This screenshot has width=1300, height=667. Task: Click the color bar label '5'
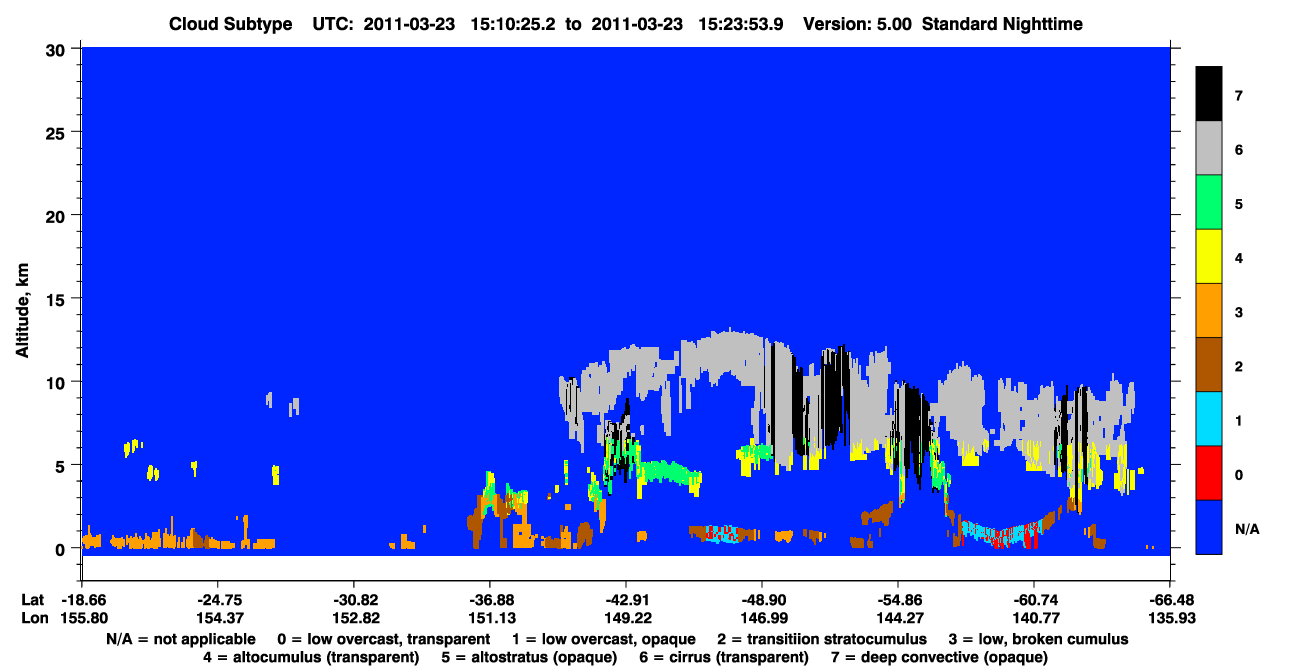click(1239, 204)
